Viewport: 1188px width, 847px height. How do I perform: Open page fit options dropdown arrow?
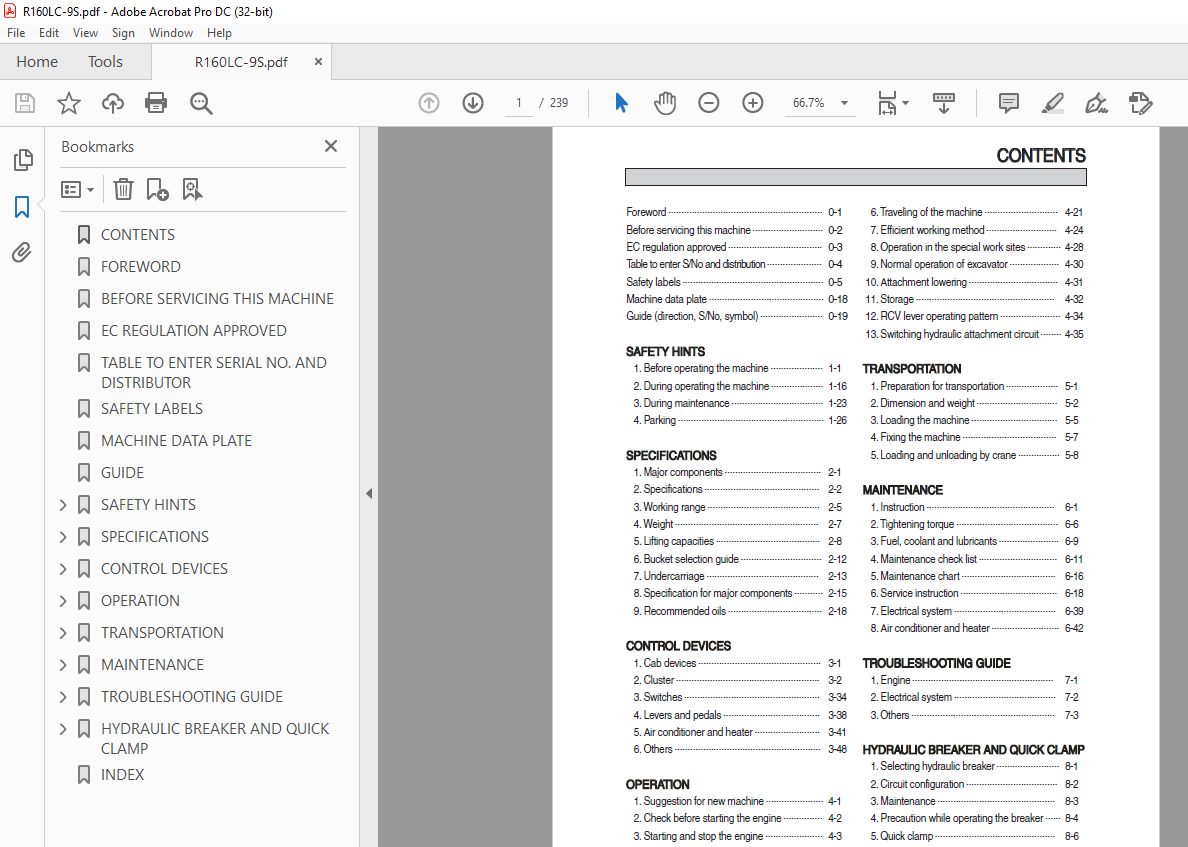click(905, 103)
